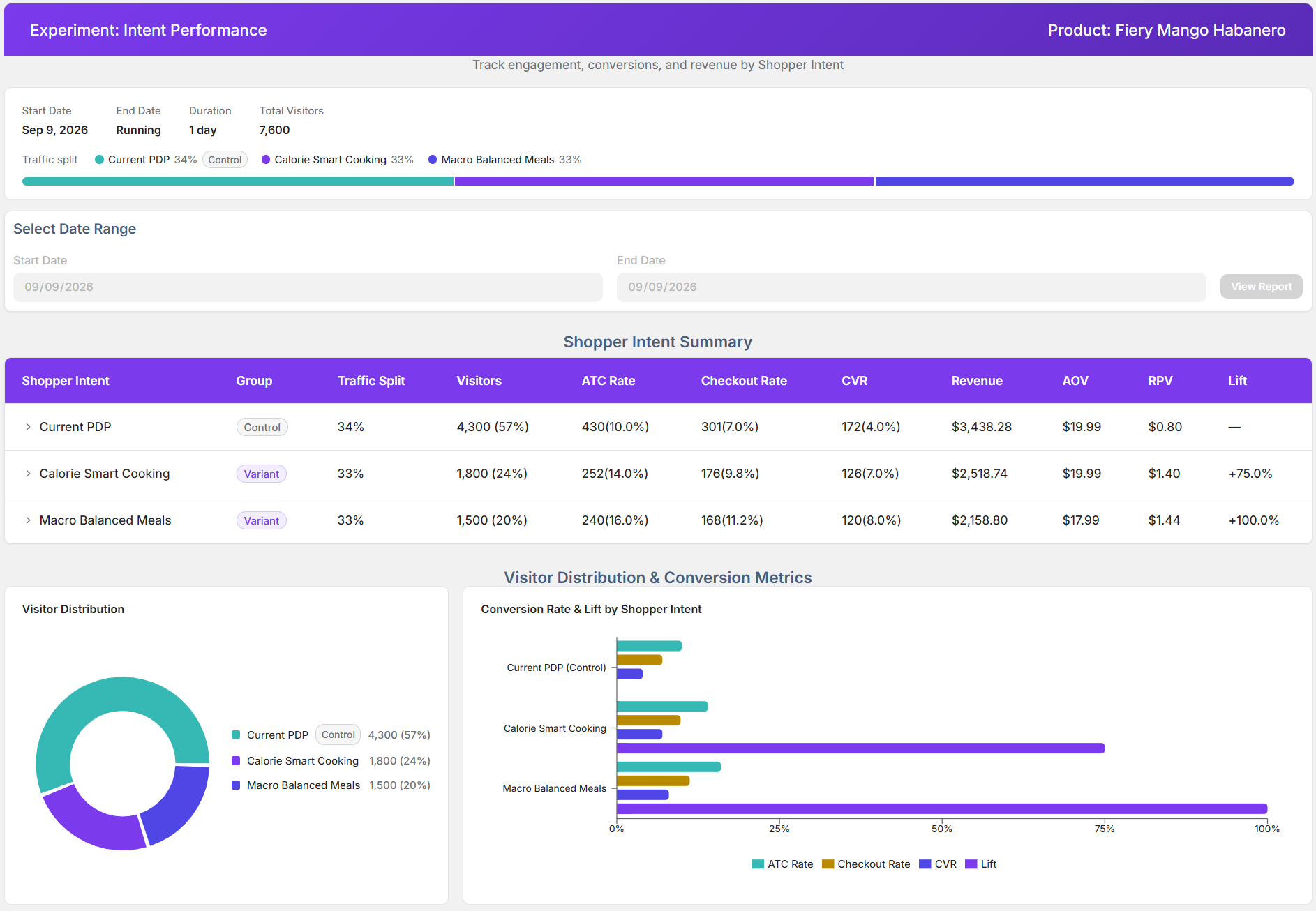Click the ATC Rate legend swatch
This screenshot has height=911, width=1316.
(x=758, y=864)
